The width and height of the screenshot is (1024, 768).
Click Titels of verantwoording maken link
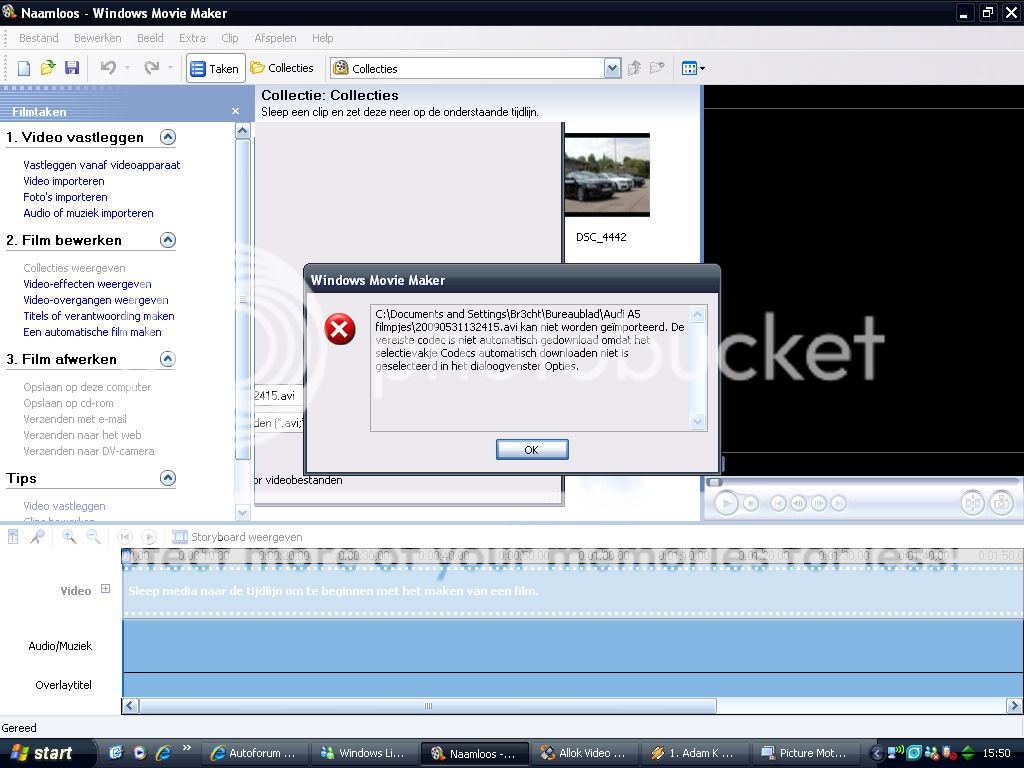coord(99,316)
